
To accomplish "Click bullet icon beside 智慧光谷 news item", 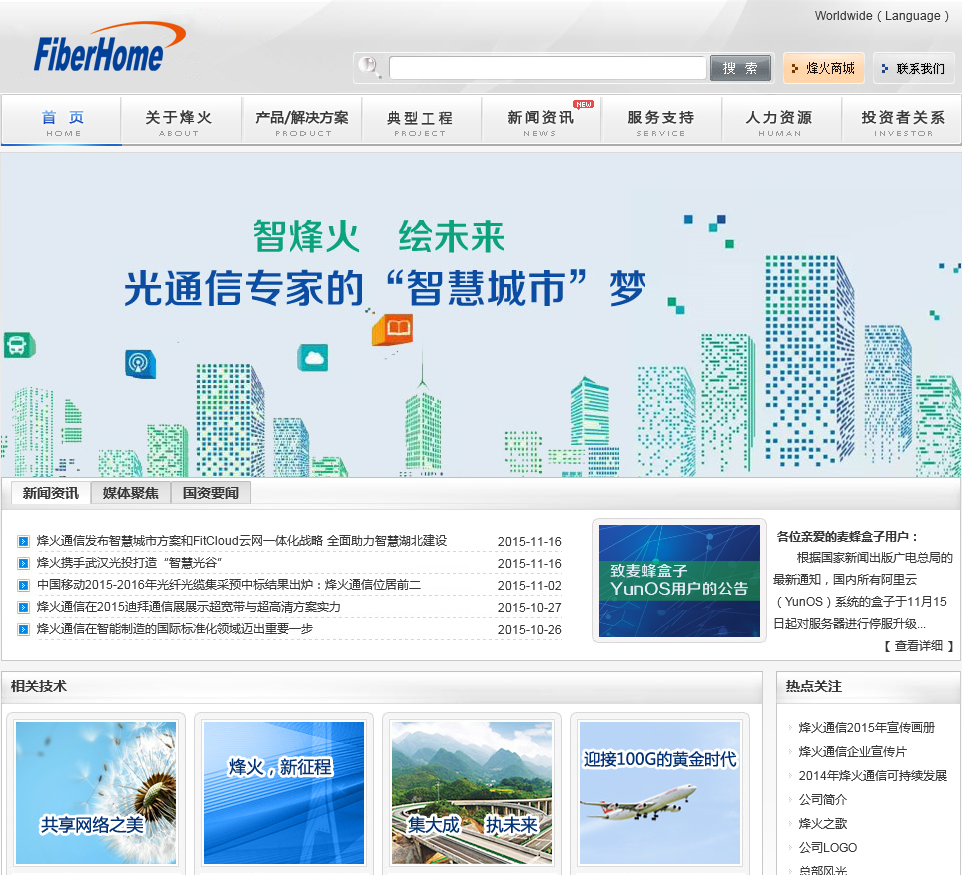I will coord(23,563).
